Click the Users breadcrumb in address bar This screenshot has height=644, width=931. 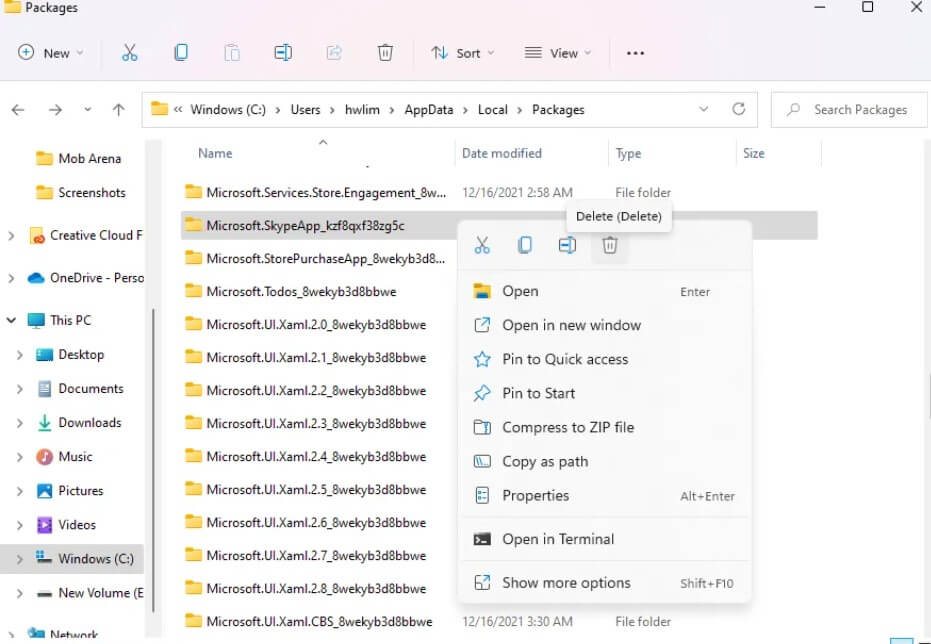305,110
